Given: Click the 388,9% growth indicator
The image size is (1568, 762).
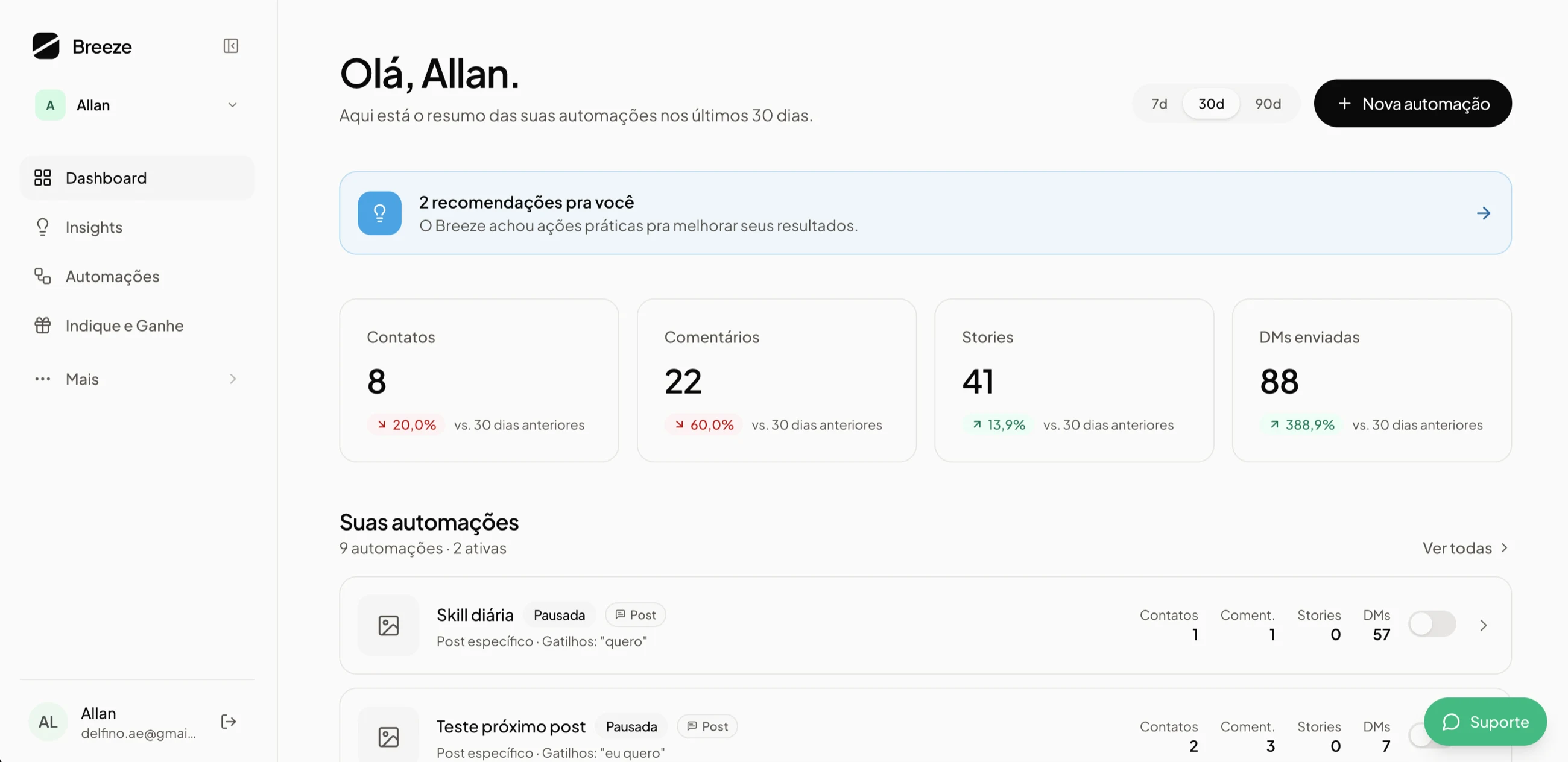Looking at the screenshot, I should [x=1301, y=425].
